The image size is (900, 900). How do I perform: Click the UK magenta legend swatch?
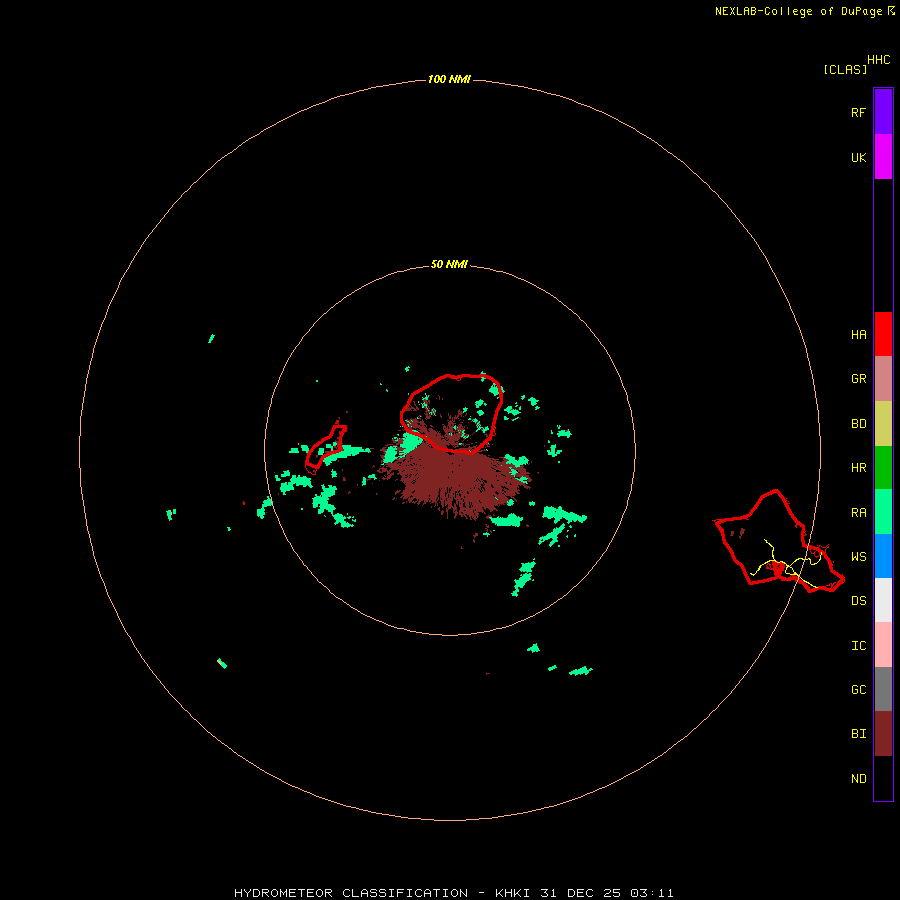(x=883, y=157)
